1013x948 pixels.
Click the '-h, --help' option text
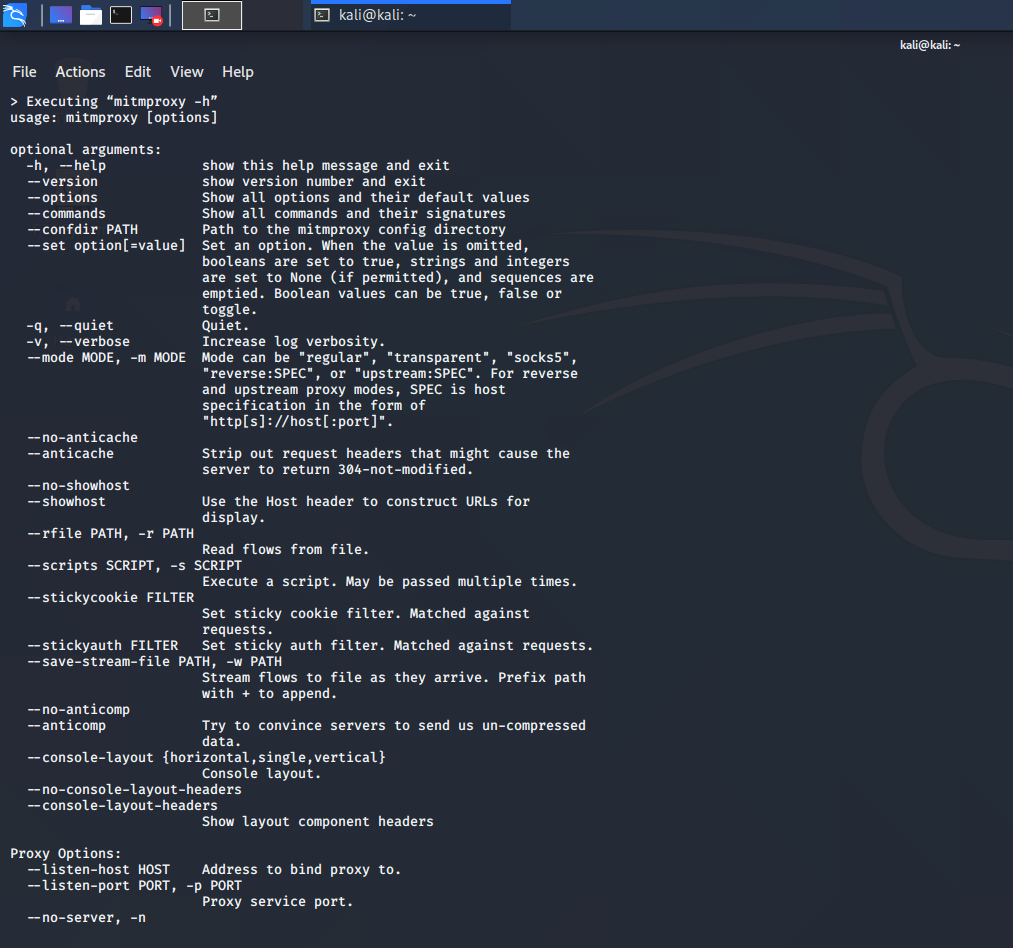point(66,165)
